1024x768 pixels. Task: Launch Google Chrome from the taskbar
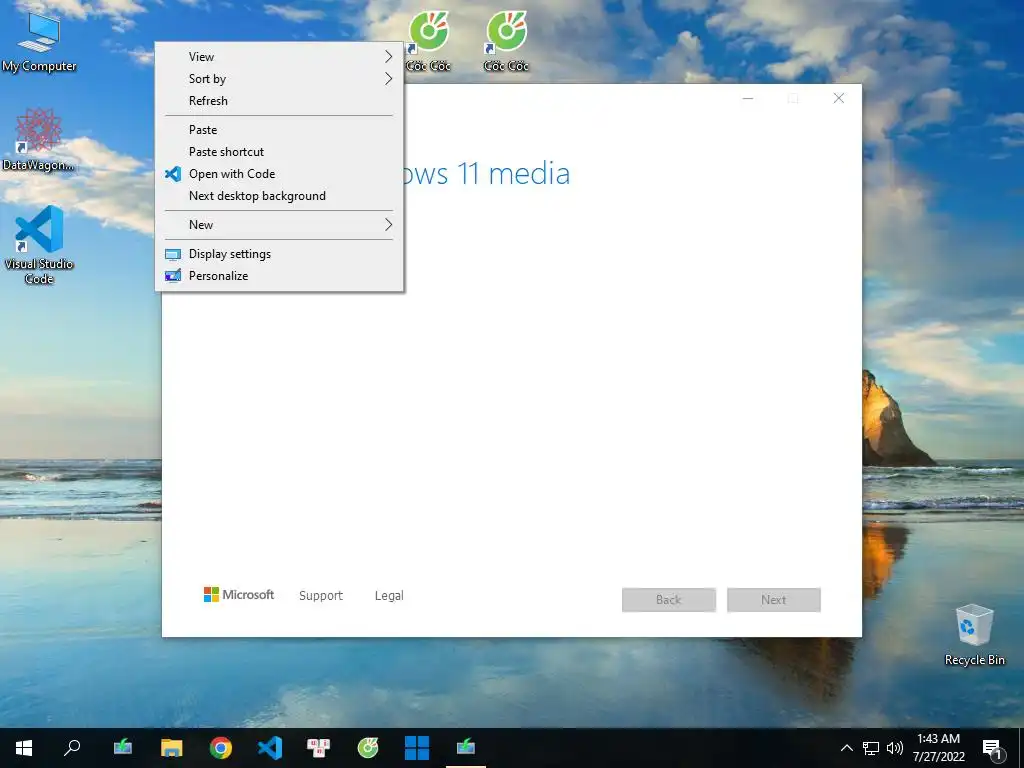pyautogui.click(x=221, y=748)
